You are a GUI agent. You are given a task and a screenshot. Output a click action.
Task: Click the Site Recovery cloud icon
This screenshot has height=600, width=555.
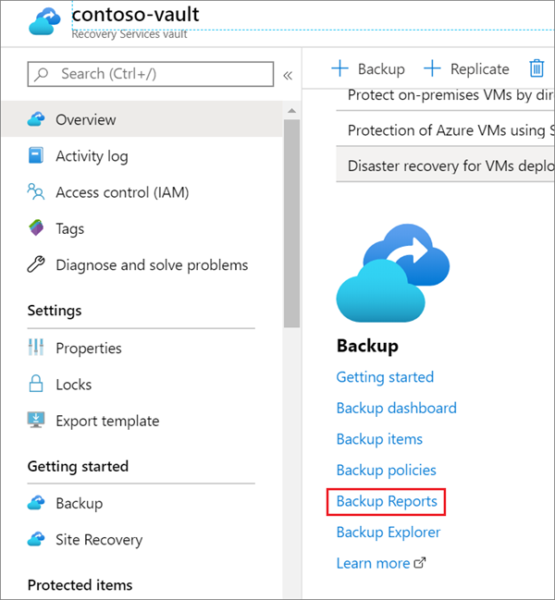click(x=36, y=539)
